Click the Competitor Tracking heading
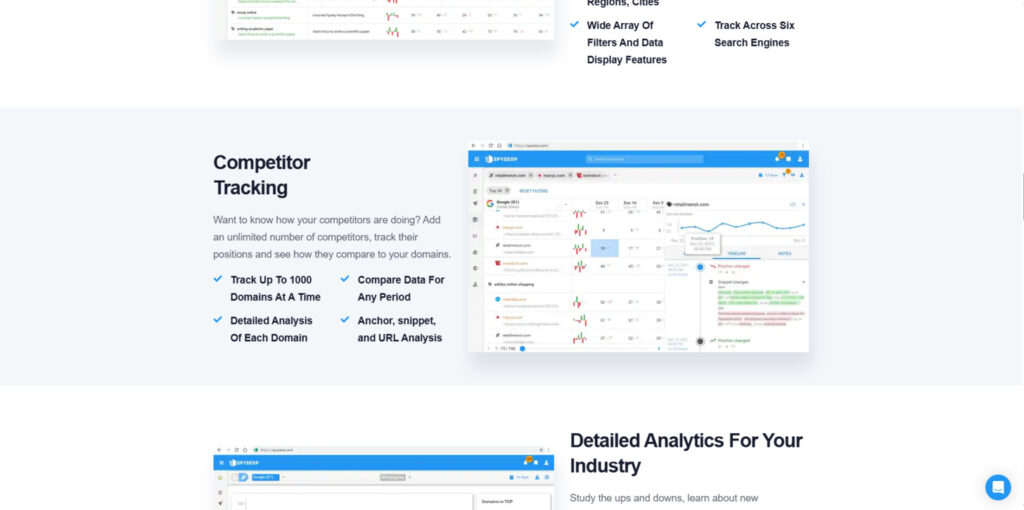1024x510 pixels. click(262, 175)
